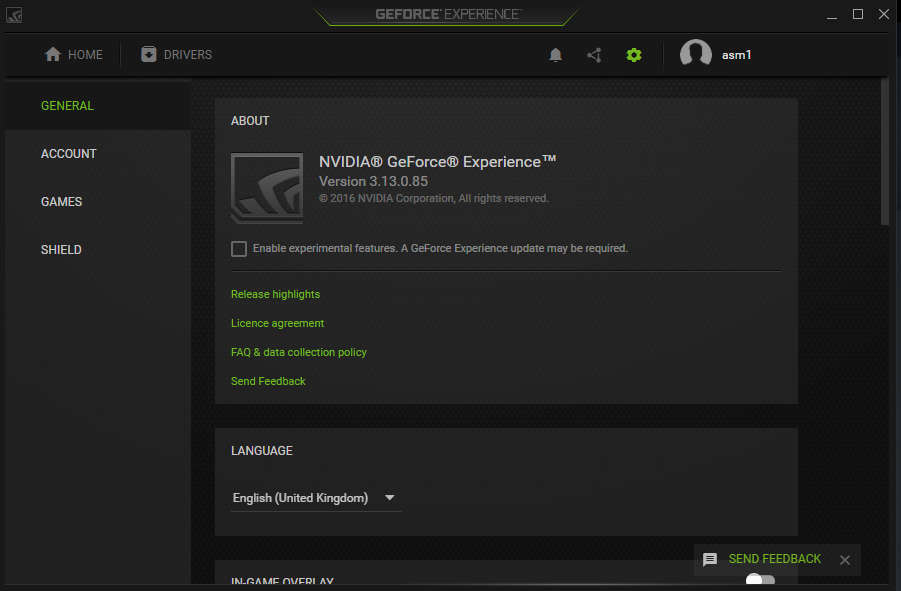Click the NVIDIA GeForce Experience product name
Image resolution: width=901 pixels, height=591 pixels.
(x=437, y=161)
